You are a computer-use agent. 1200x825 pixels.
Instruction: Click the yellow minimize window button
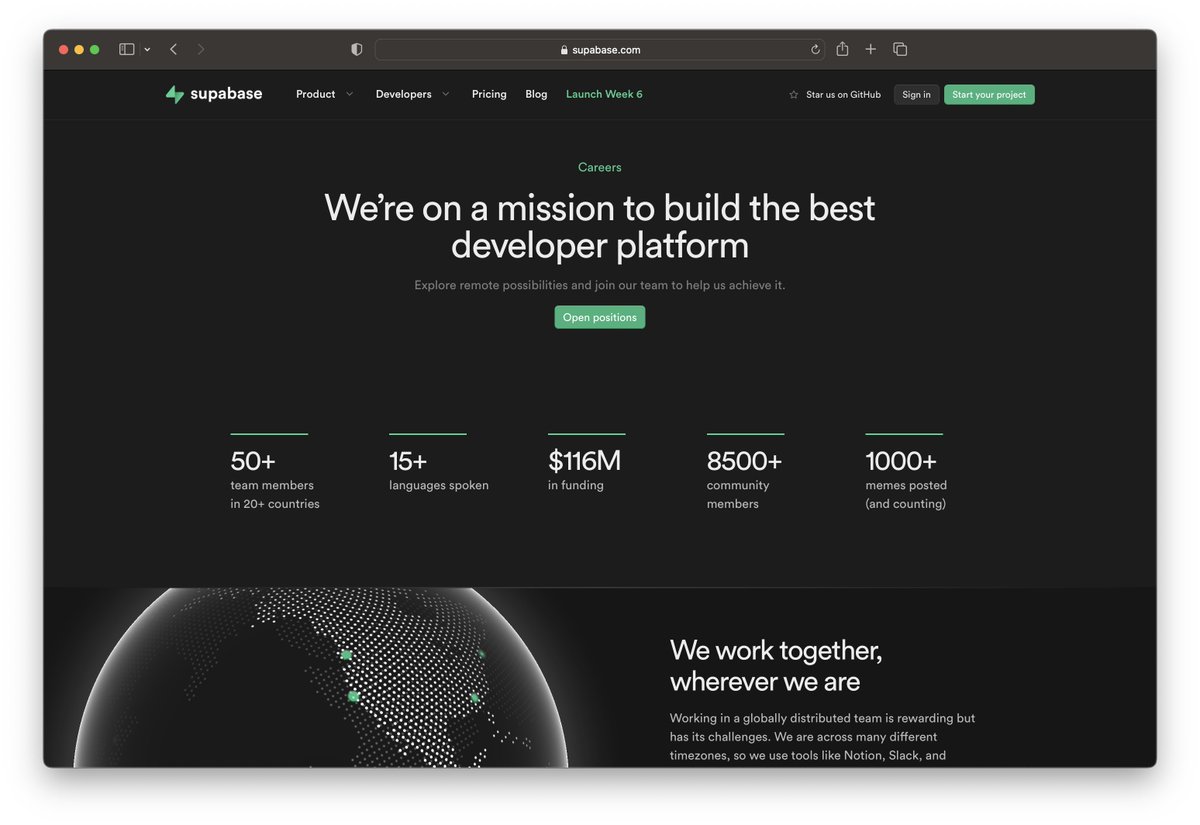point(79,49)
